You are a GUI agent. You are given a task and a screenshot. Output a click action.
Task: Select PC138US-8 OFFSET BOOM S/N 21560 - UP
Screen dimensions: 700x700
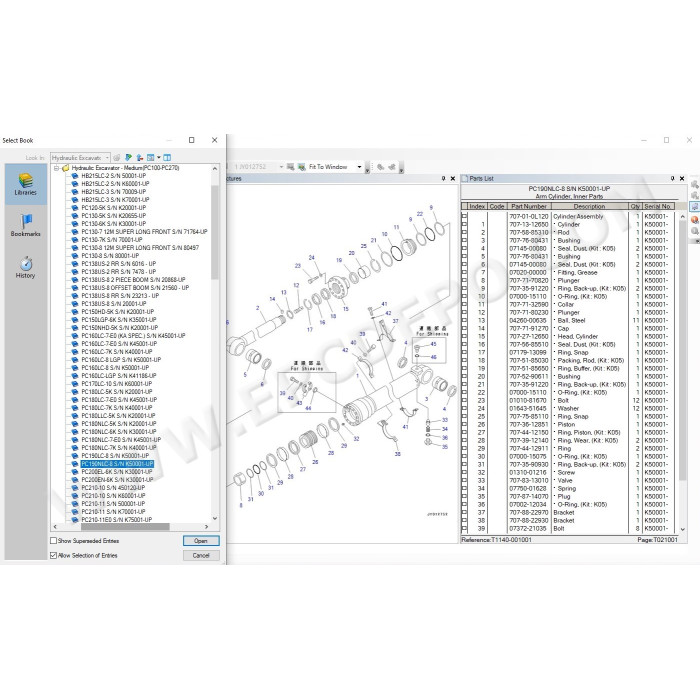[135, 288]
